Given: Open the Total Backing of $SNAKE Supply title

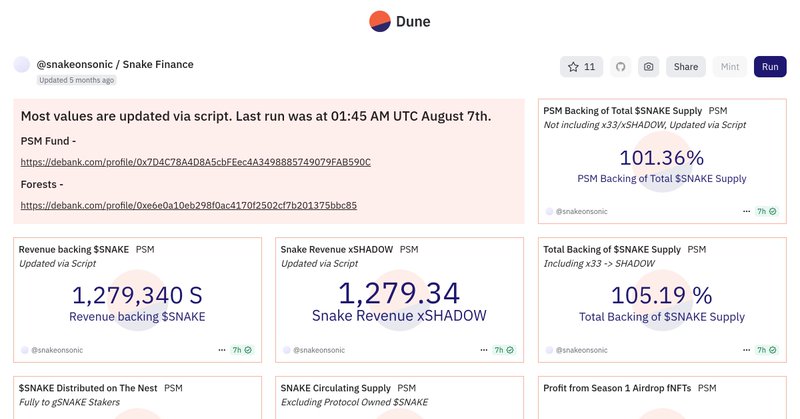Looking at the screenshot, I should (x=612, y=250).
